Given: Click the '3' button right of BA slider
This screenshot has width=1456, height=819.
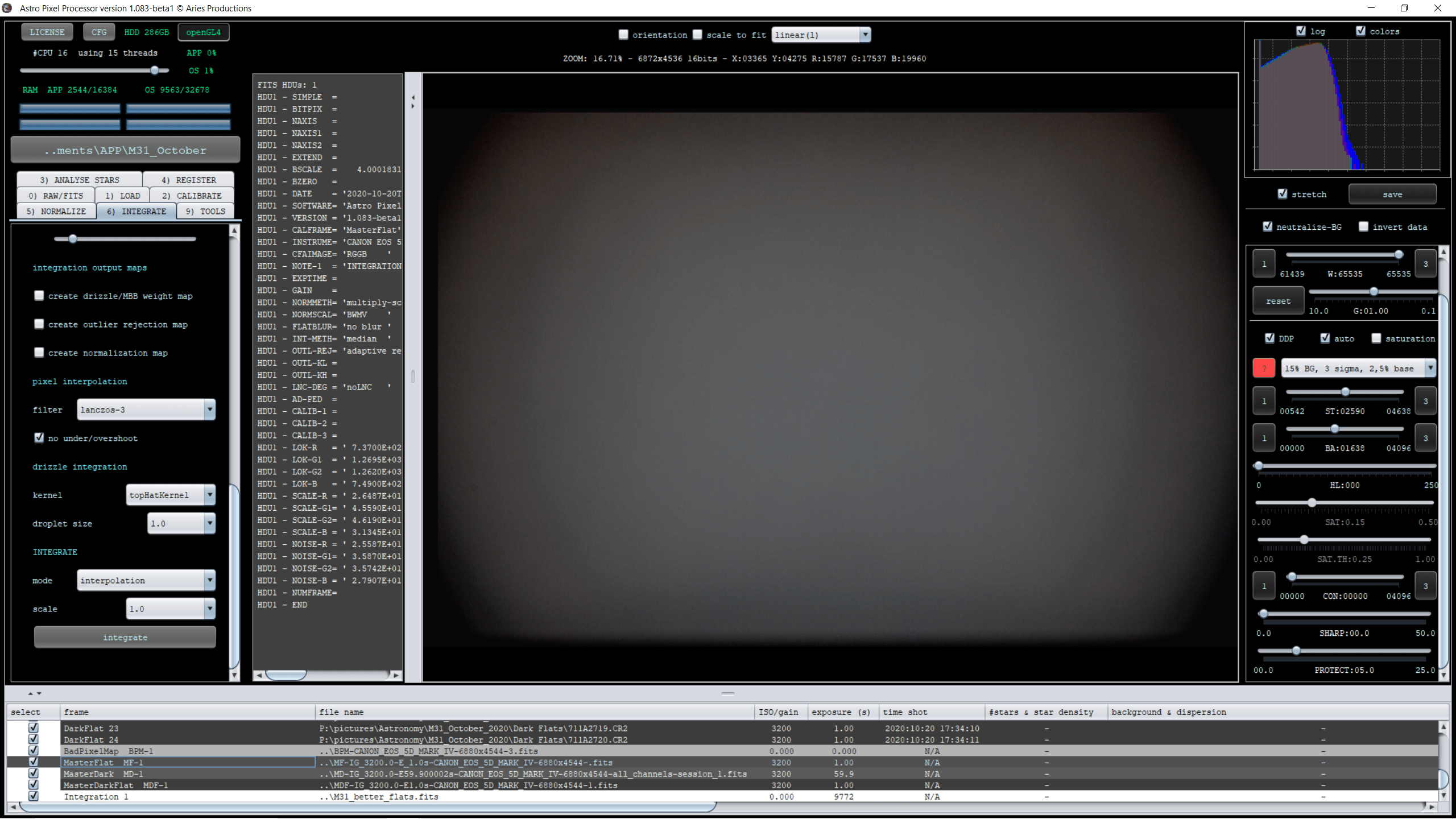Looking at the screenshot, I should (1425, 438).
